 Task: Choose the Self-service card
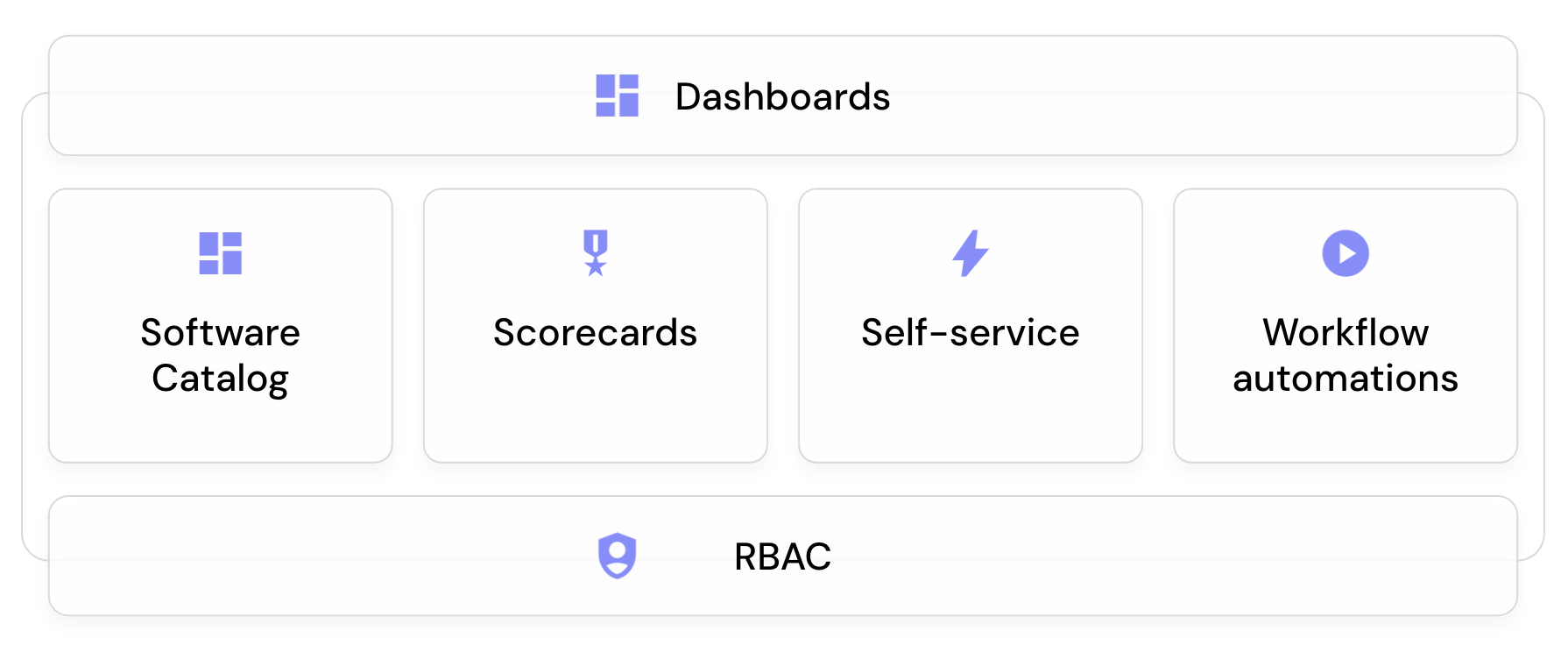971,325
